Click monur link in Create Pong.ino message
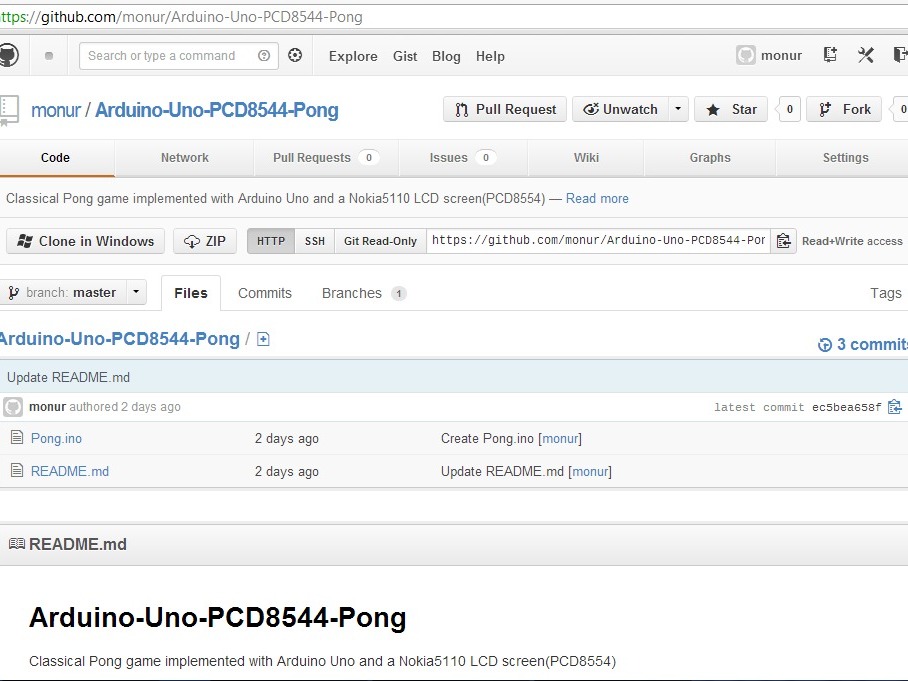Viewport: 908px width, 681px height. coord(560,438)
